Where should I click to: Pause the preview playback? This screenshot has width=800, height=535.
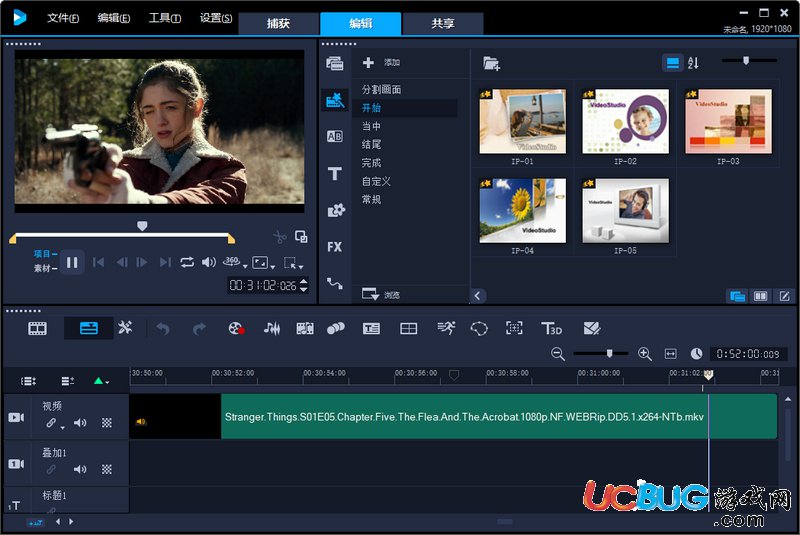click(72, 263)
